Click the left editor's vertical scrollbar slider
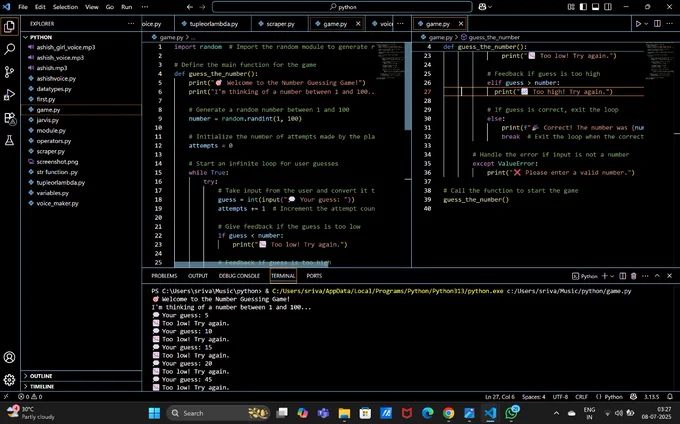Screen dimensions: 680x424 (x=408, y=86)
